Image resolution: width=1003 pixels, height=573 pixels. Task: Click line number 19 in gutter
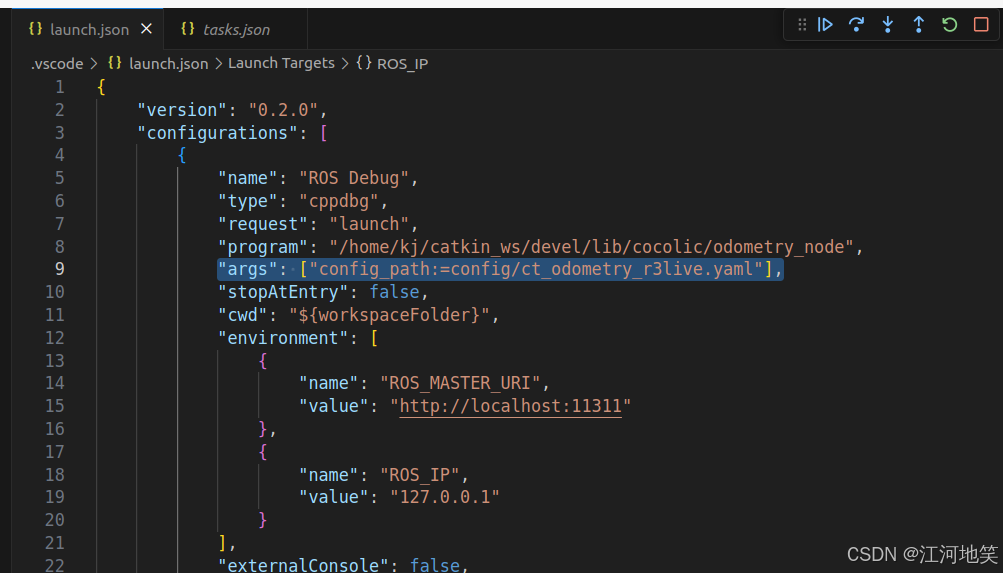click(55, 497)
